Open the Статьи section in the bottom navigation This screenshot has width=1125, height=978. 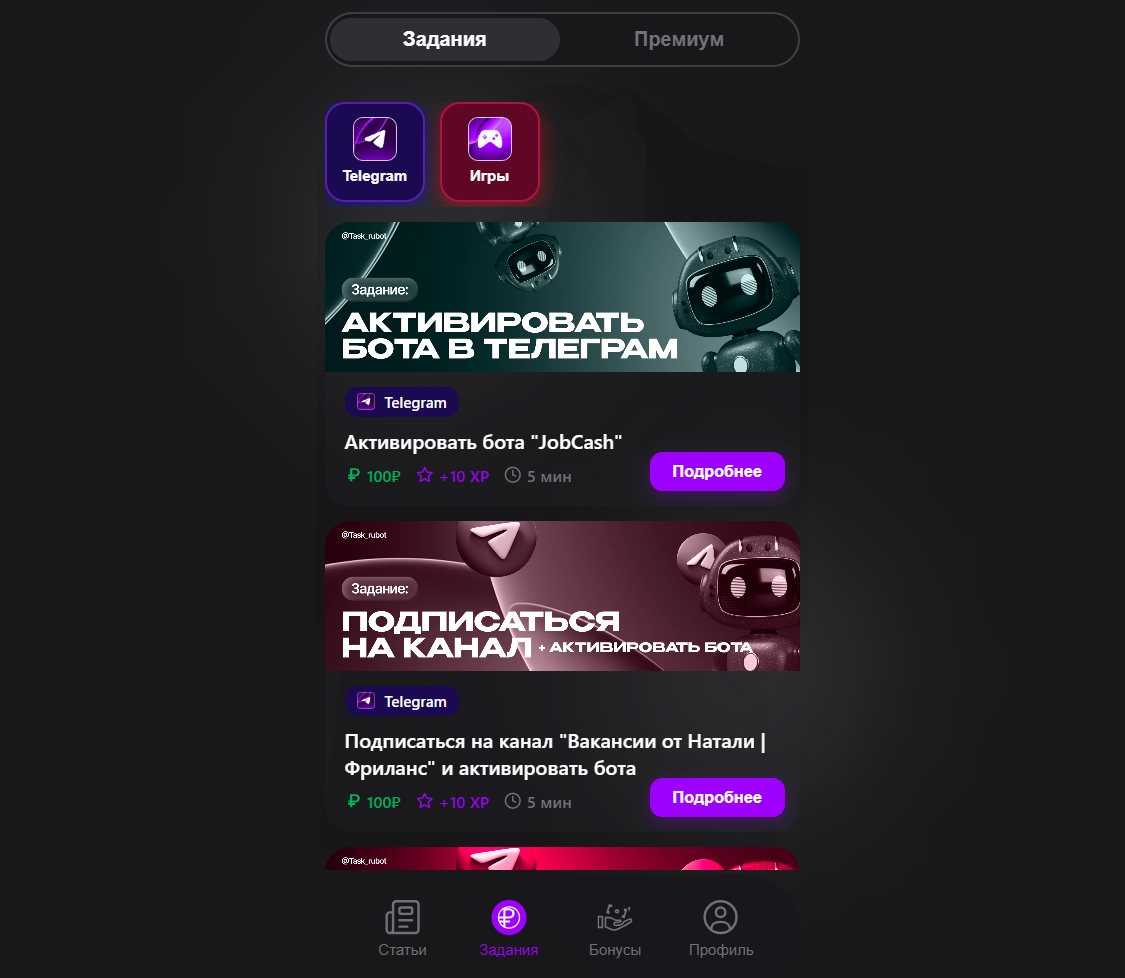point(402,928)
